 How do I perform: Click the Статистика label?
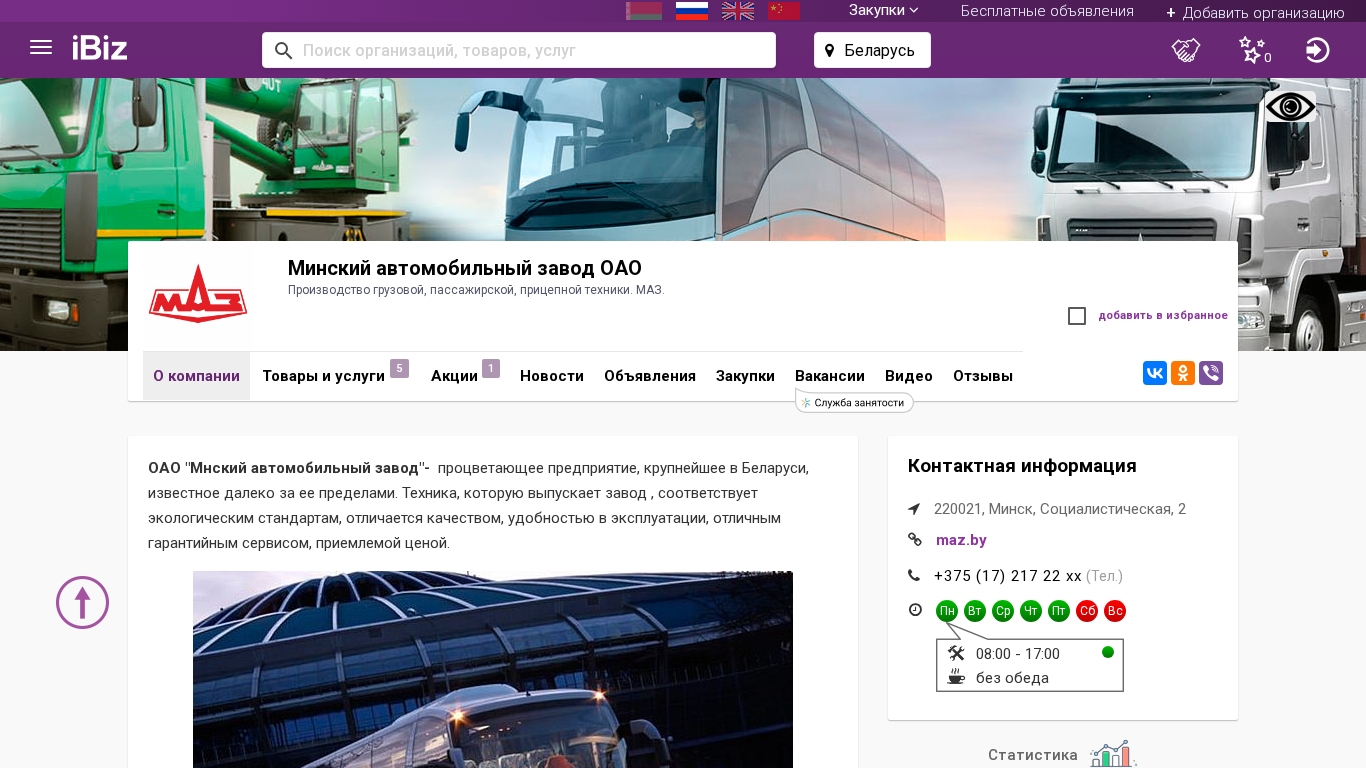pyautogui.click(x=1033, y=755)
